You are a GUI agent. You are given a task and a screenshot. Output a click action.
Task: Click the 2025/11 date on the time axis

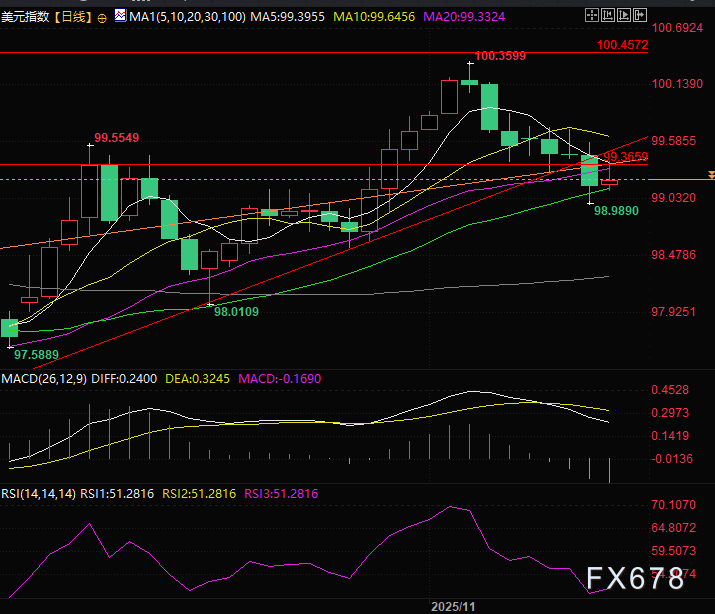(x=454, y=606)
